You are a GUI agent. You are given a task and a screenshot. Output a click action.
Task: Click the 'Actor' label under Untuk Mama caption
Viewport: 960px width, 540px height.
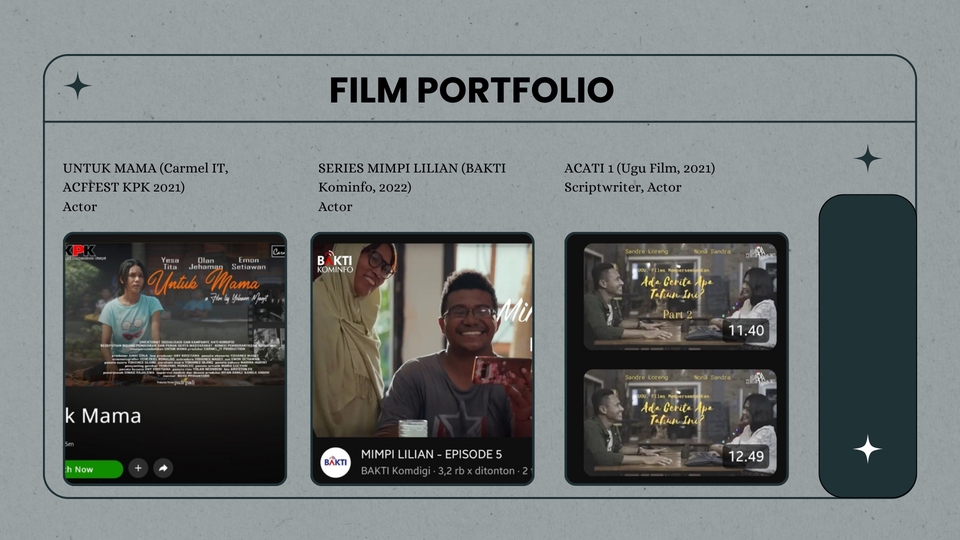tap(80, 207)
